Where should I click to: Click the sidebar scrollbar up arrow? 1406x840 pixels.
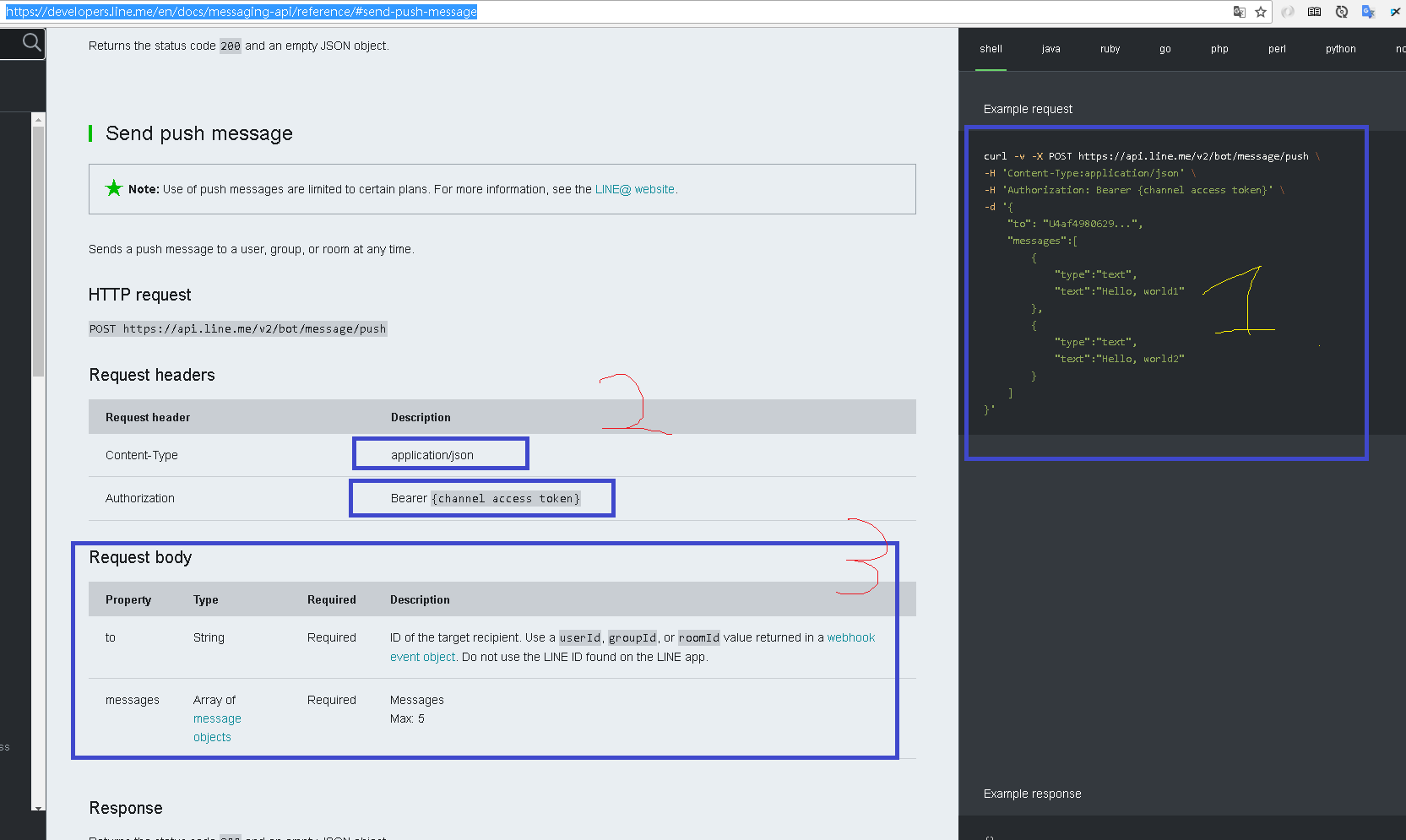[38, 120]
